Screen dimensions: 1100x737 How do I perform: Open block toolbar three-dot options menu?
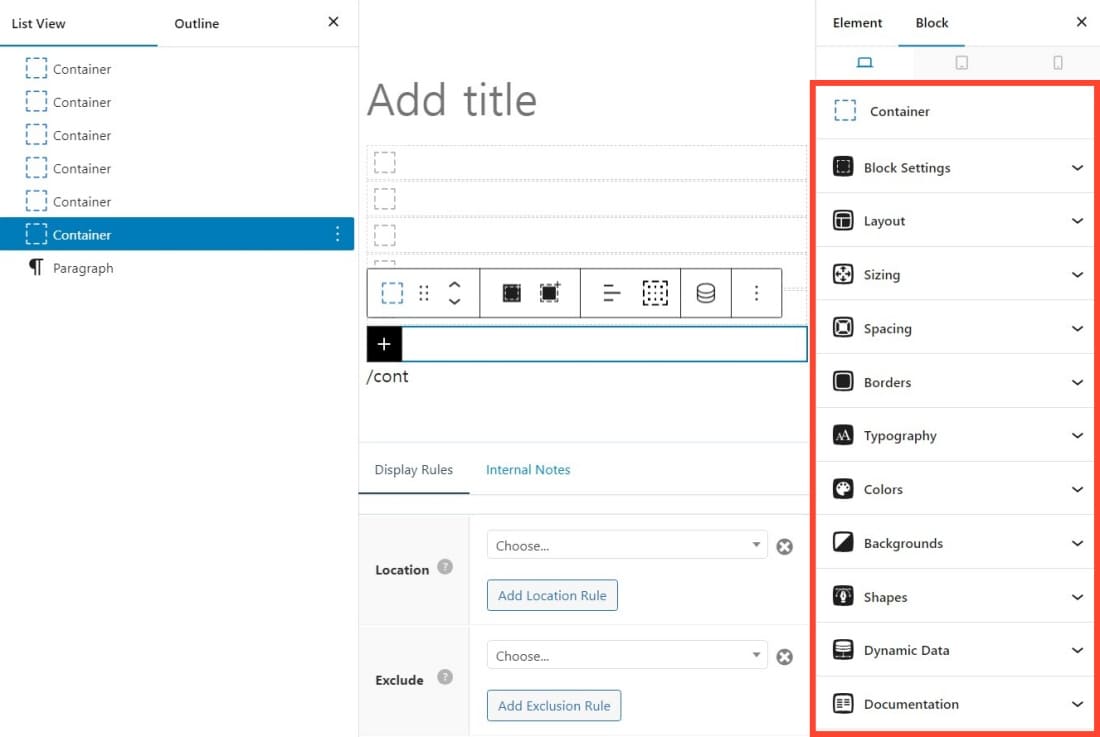pos(756,293)
